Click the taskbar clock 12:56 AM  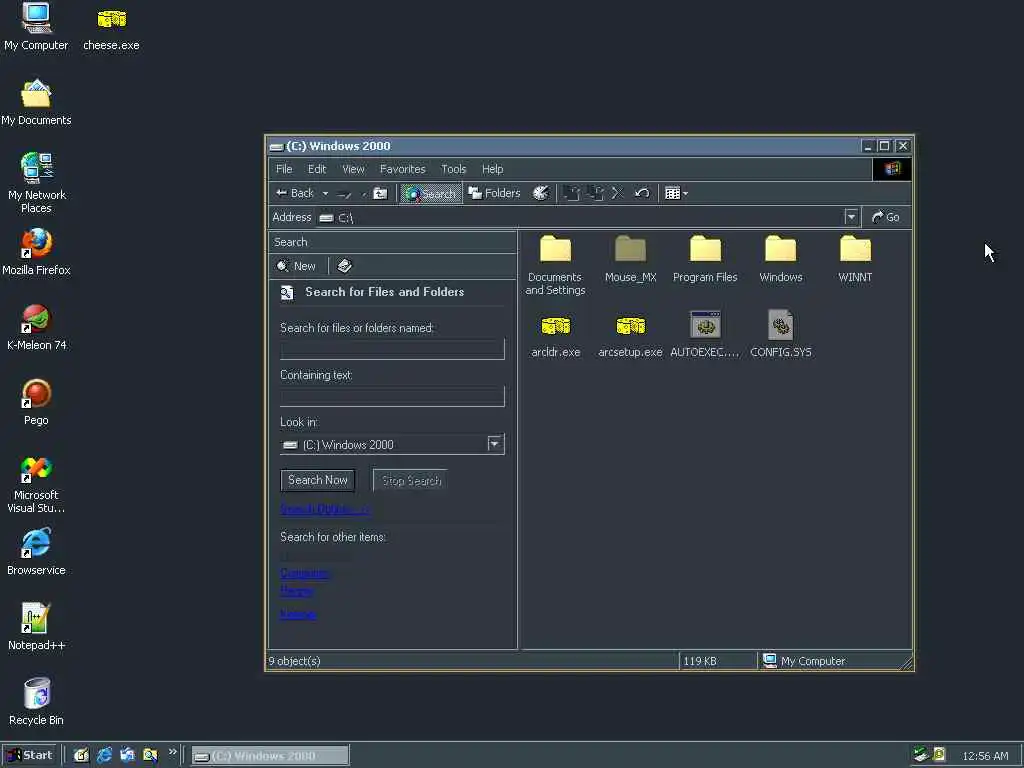[x=985, y=756]
